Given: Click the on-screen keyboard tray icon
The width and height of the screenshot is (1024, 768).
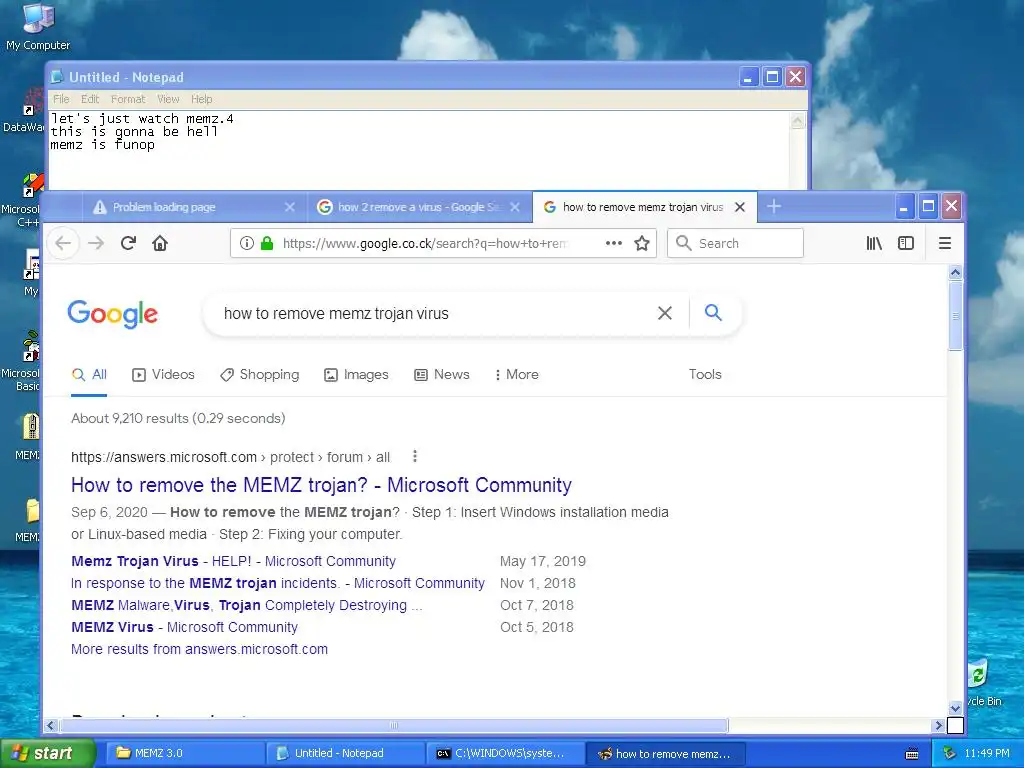Looking at the screenshot, I should (x=912, y=754).
